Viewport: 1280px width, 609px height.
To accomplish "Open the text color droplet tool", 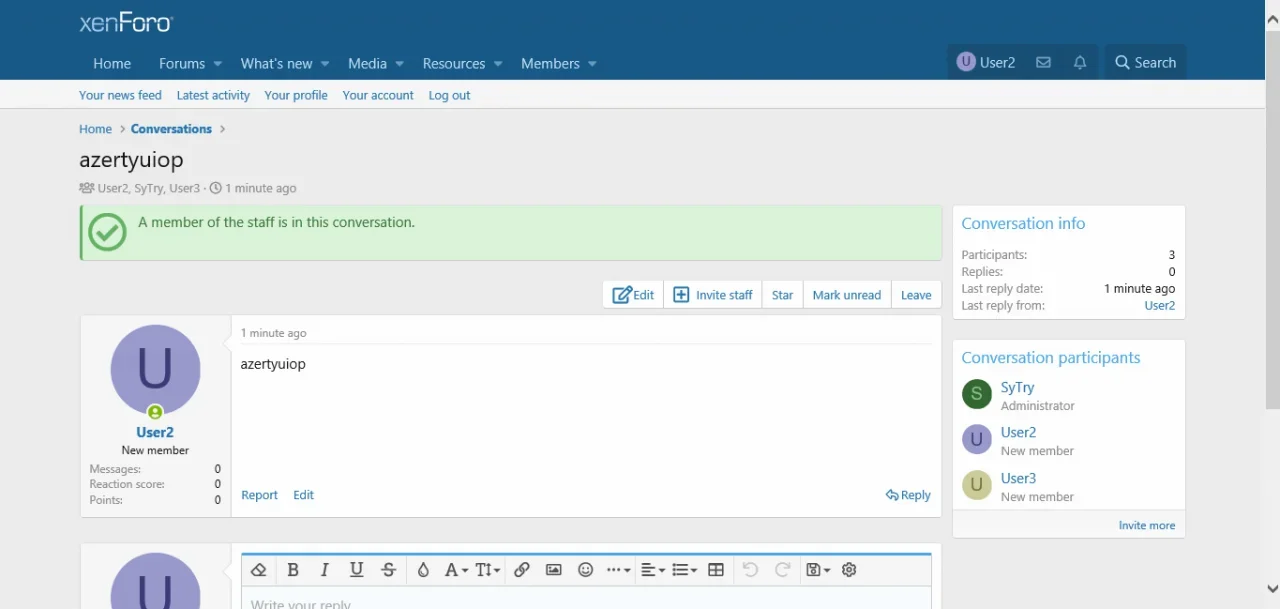I will coord(423,570).
